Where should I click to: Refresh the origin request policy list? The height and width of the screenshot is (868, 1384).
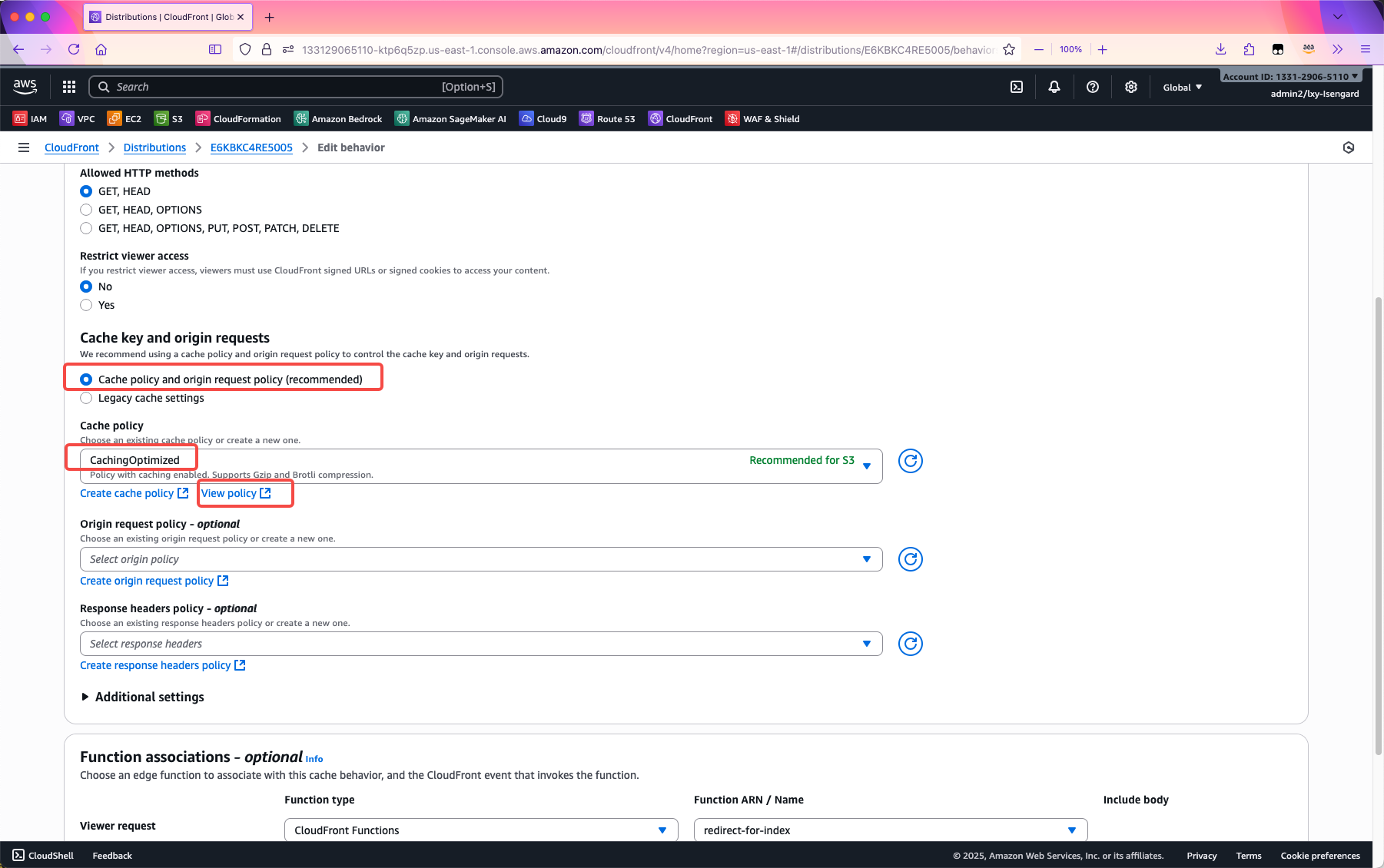[x=910, y=559]
